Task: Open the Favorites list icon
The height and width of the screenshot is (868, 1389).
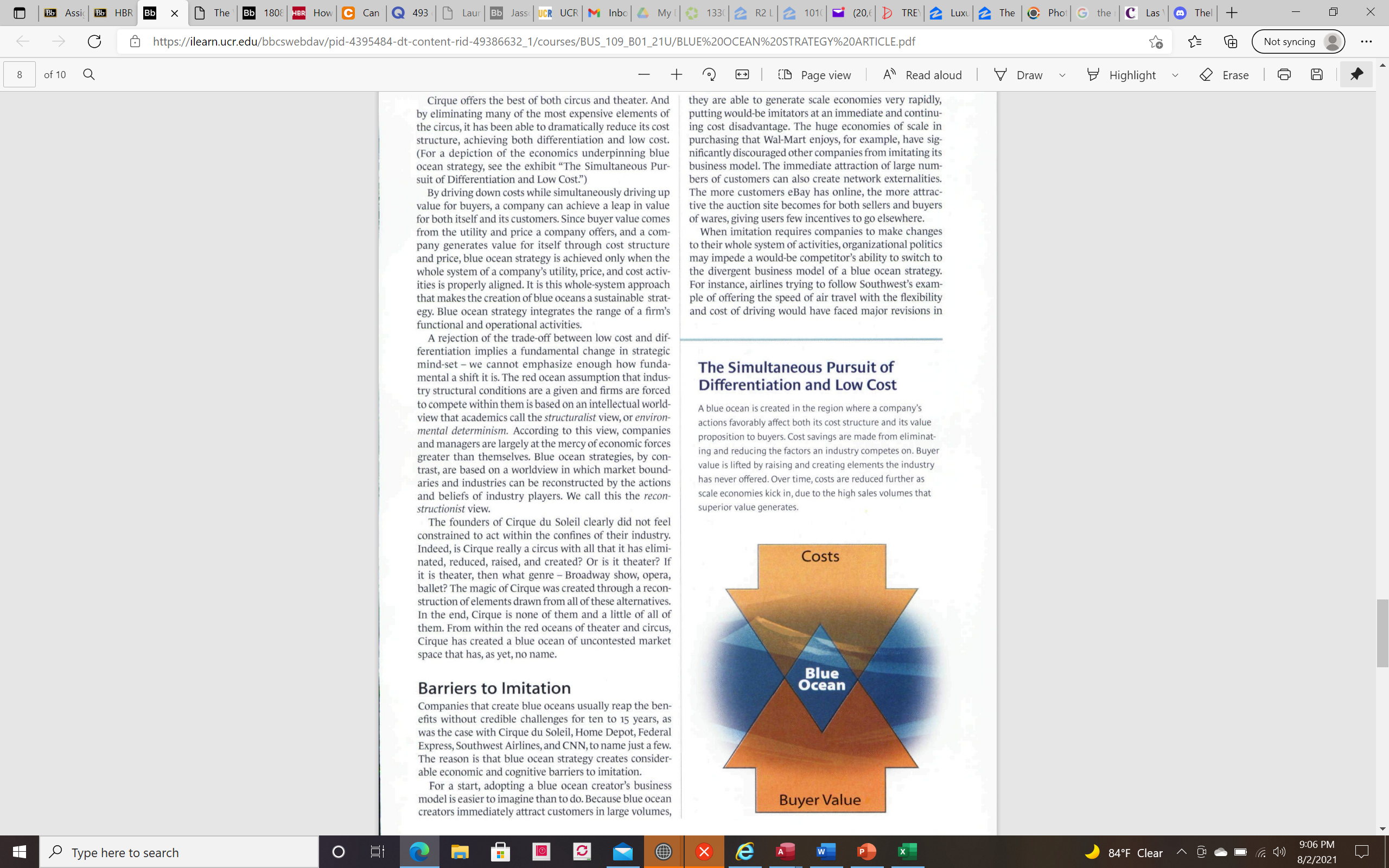Action: coord(1194,41)
